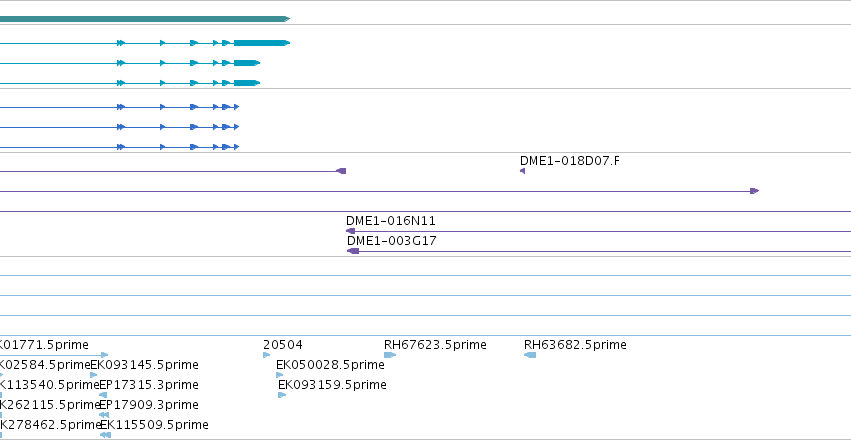
Task: Select the EP17315.3prime EST label
Action: click(x=149, y=385)
